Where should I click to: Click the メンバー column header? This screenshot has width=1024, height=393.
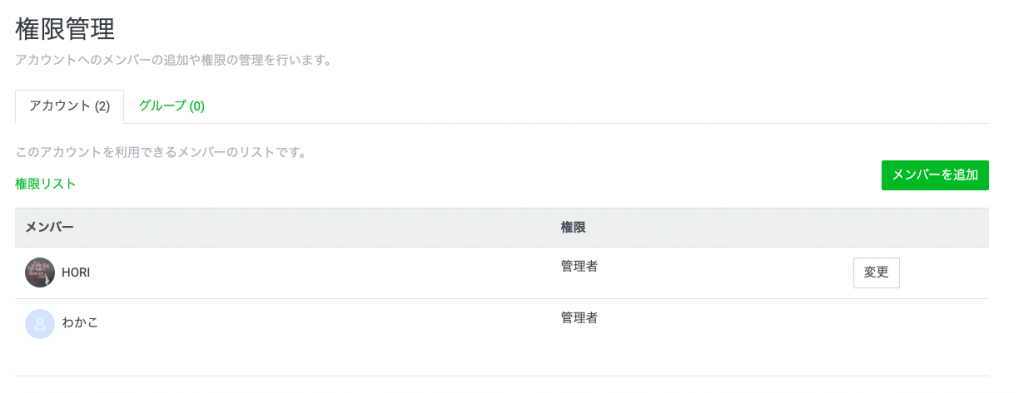point(50,228)
